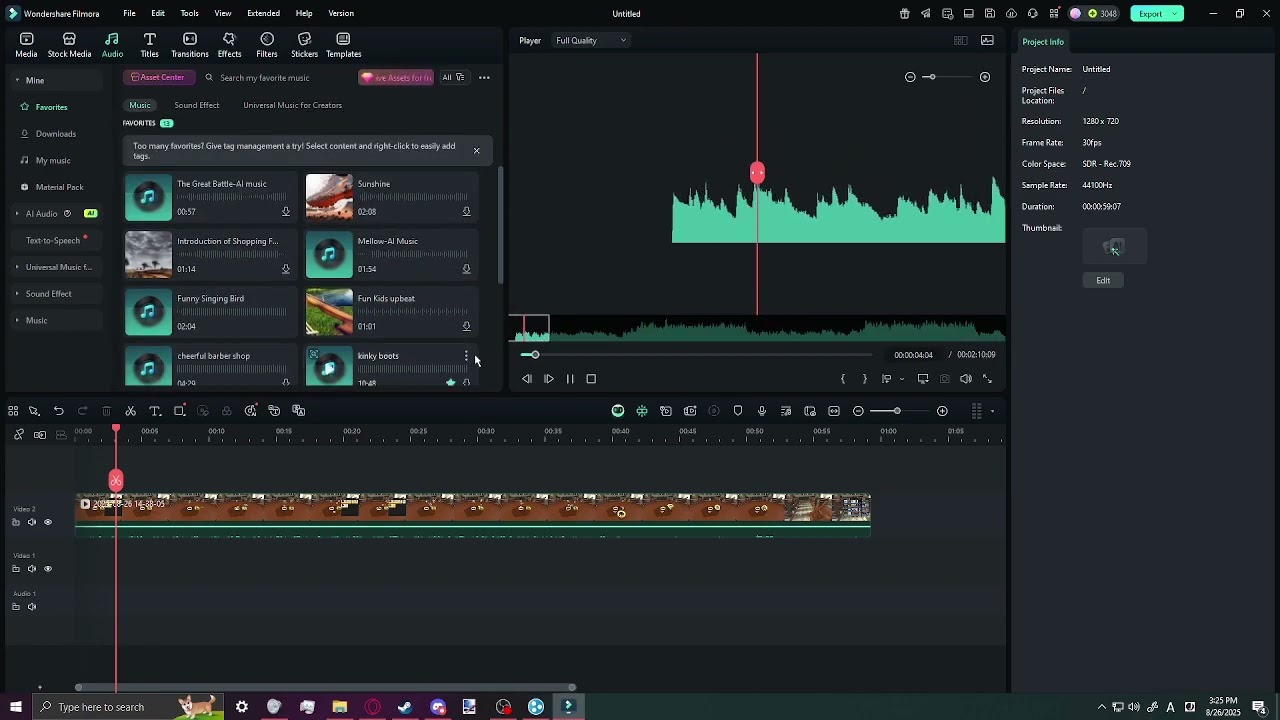Download The Great Battle-AI music track
The width and height of the screenshot is (1280, 720).
[x=286, y=212]
